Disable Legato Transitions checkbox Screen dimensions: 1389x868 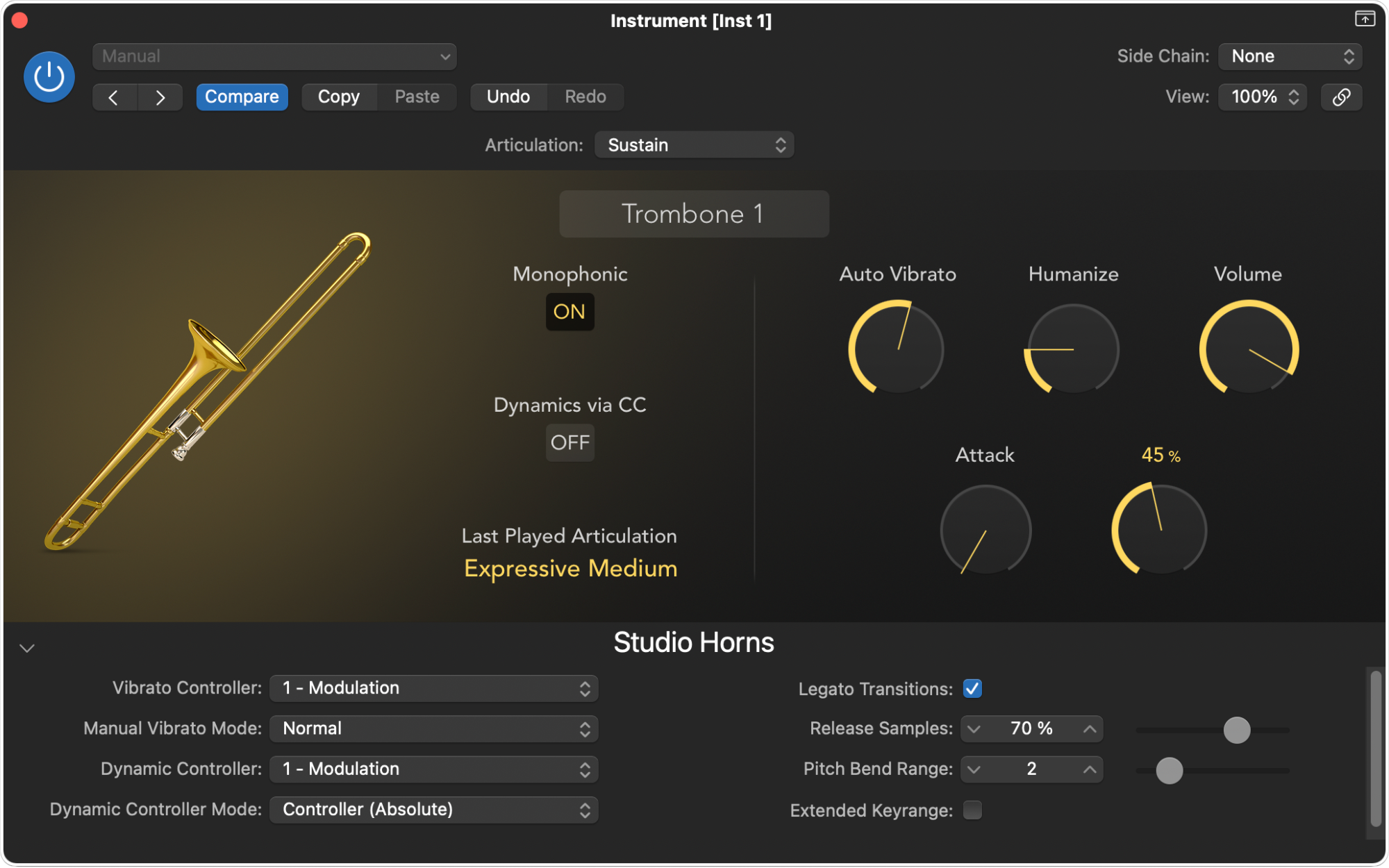tap(972, 689)
